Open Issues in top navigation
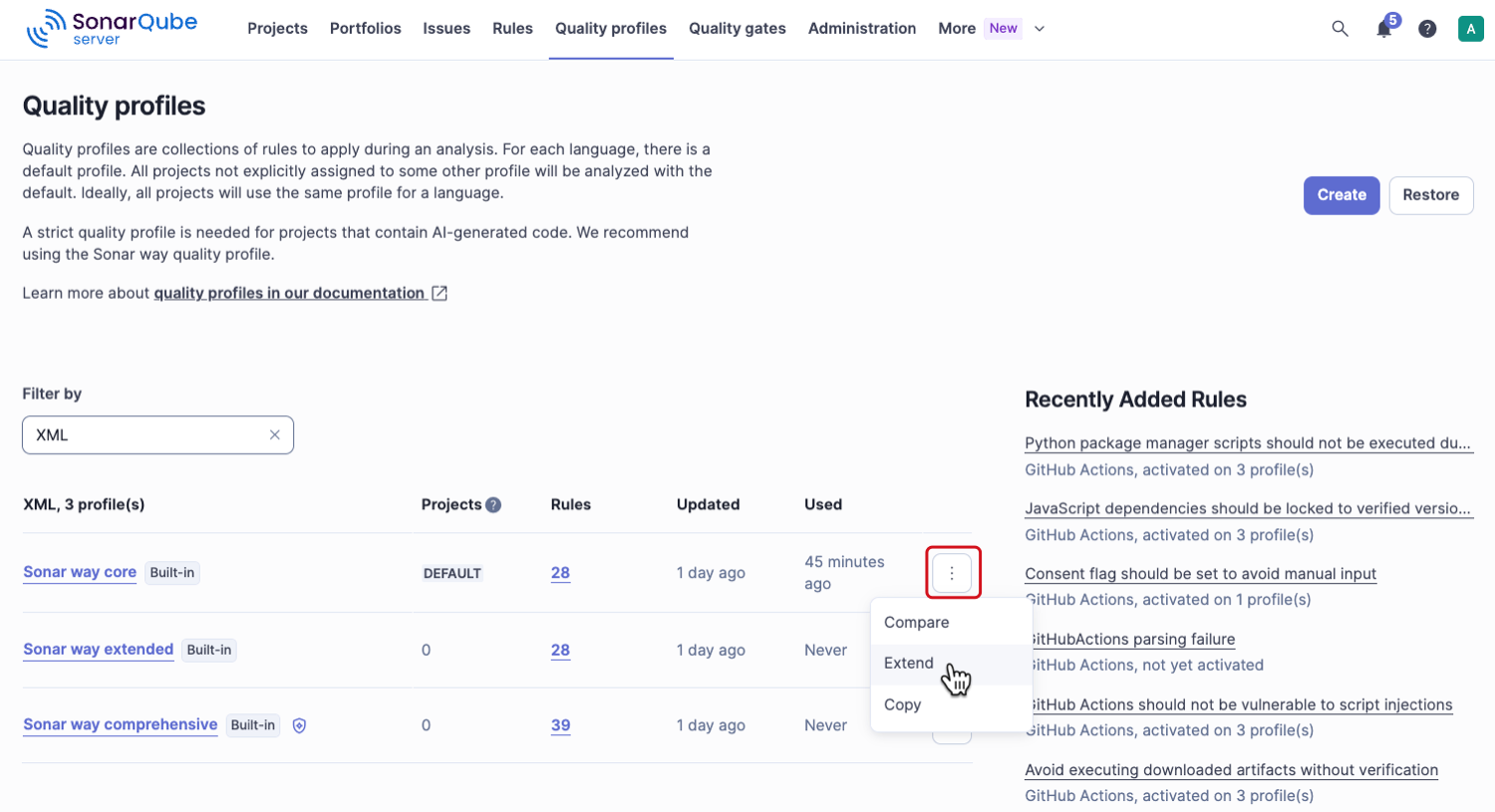1495x812 pixels. pos(447,29)
